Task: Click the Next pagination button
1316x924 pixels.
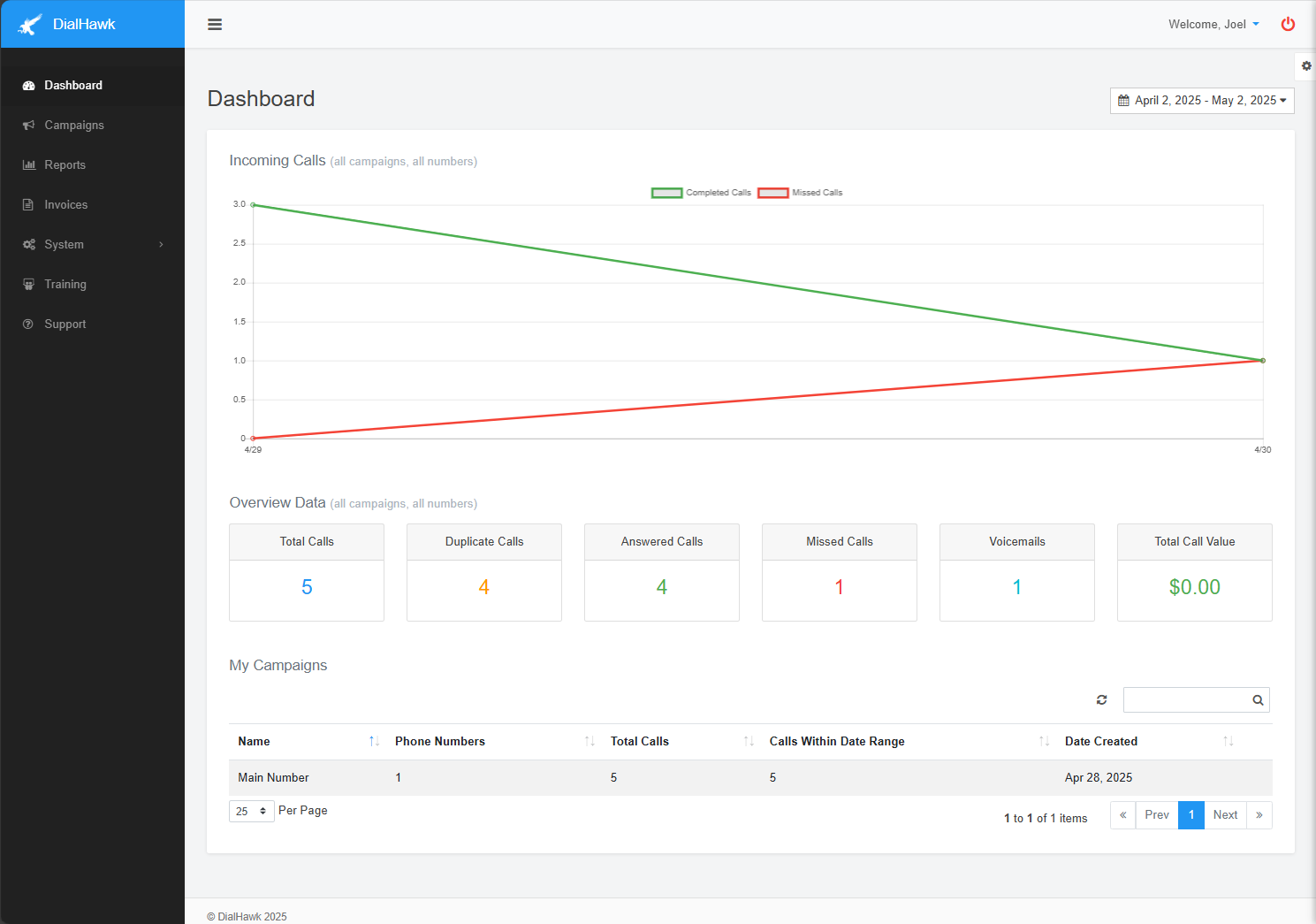Action: pyautogui.click(x=1225, y=814)
